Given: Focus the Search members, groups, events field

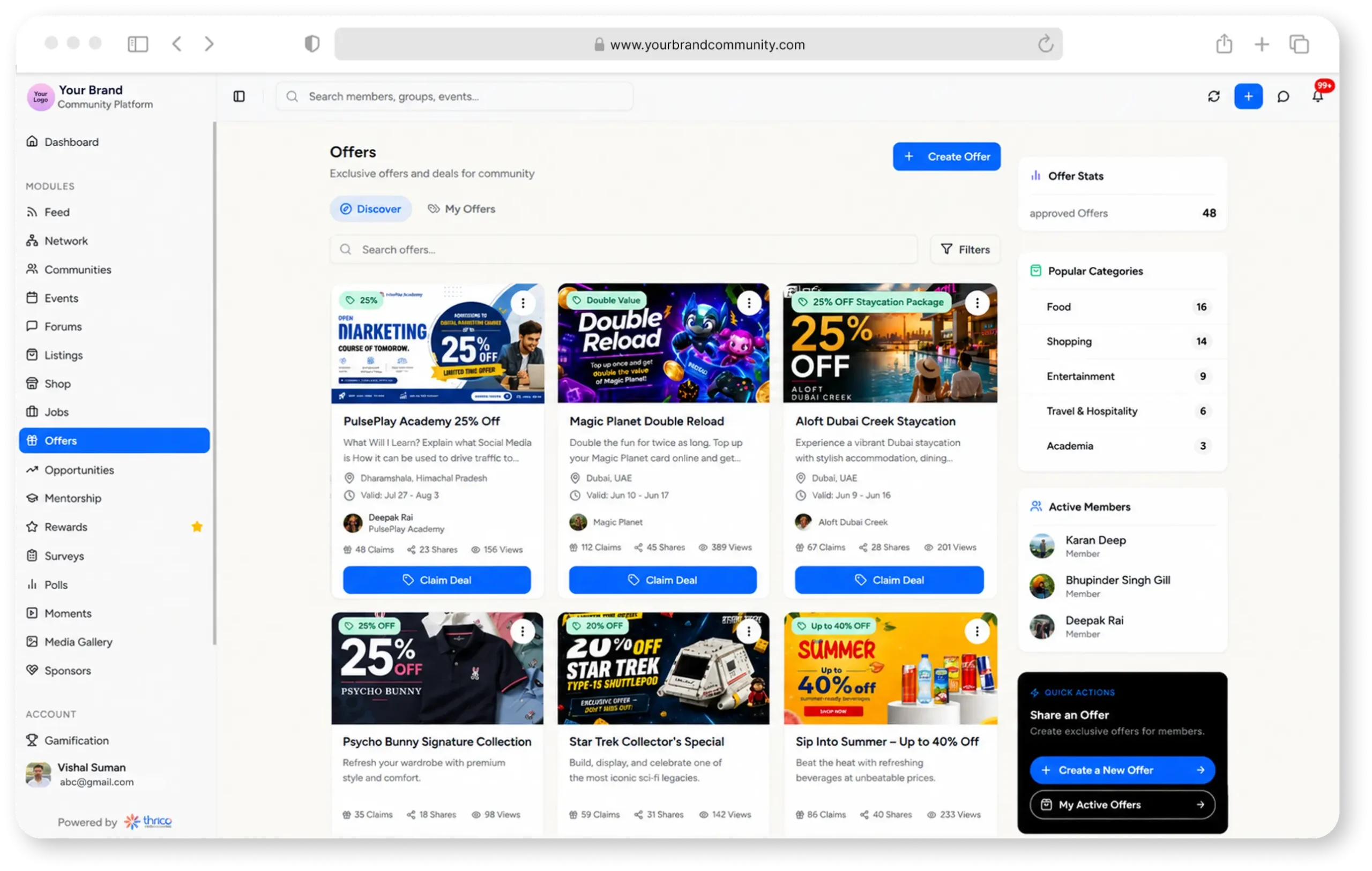Looking at the screenshot, I should [x=454, y=96].
